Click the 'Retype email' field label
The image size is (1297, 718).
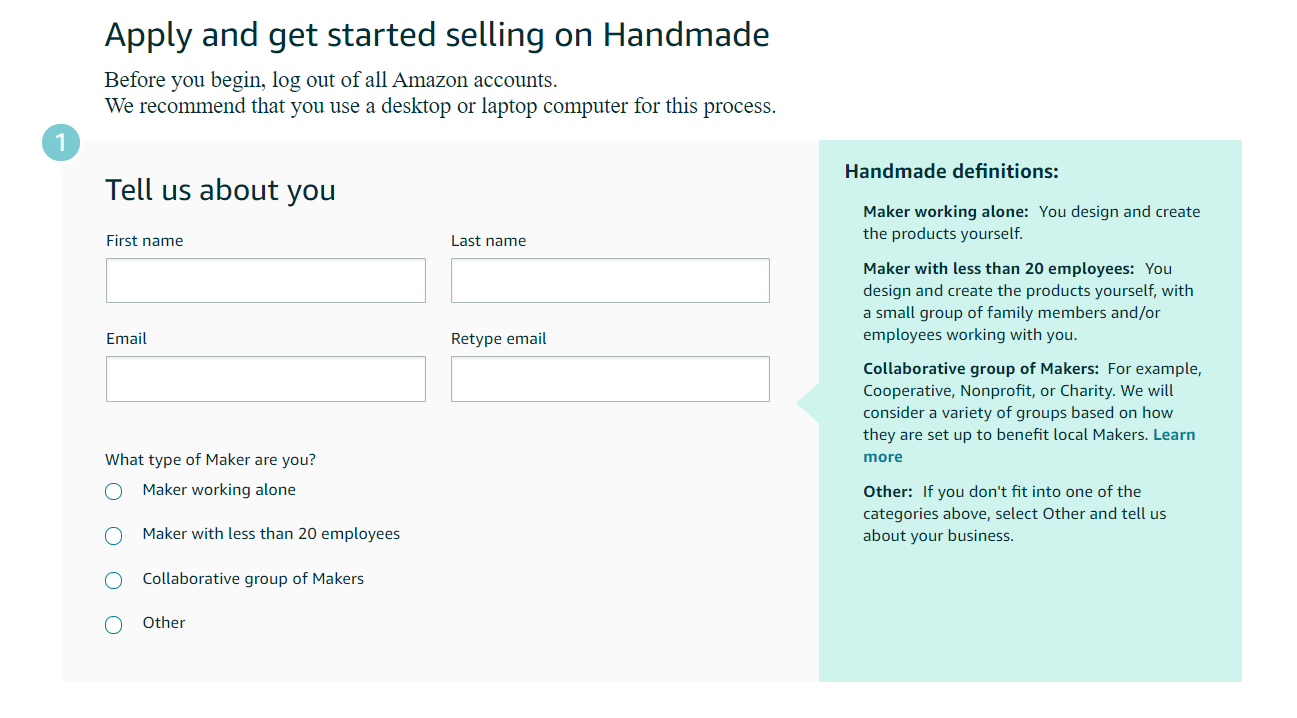pos(498,339)
